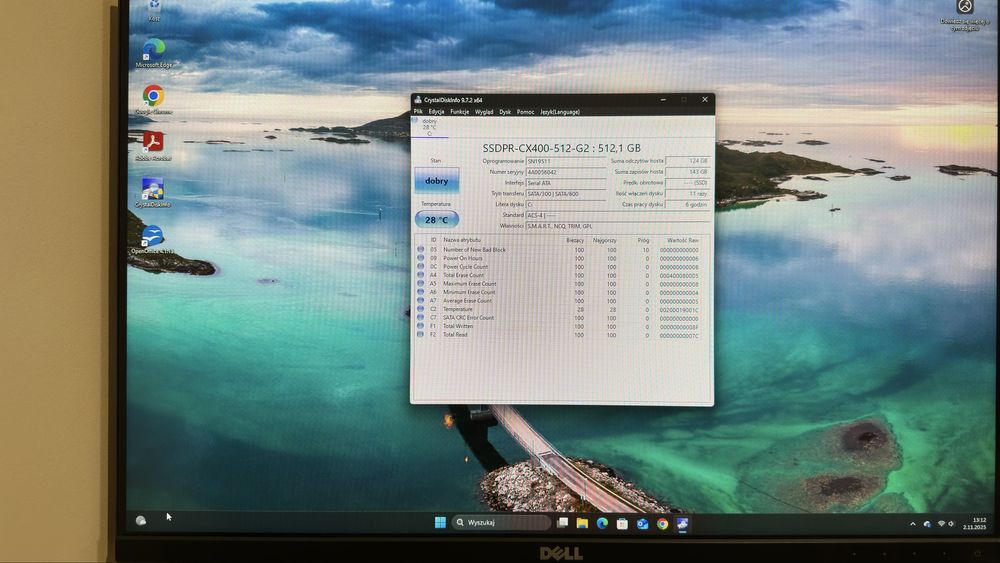Click raw value 00040008000S of Total Erase Count
The height and width of the screenshot is (563, 1000).
pyautogui.click(x=679, y=275)
